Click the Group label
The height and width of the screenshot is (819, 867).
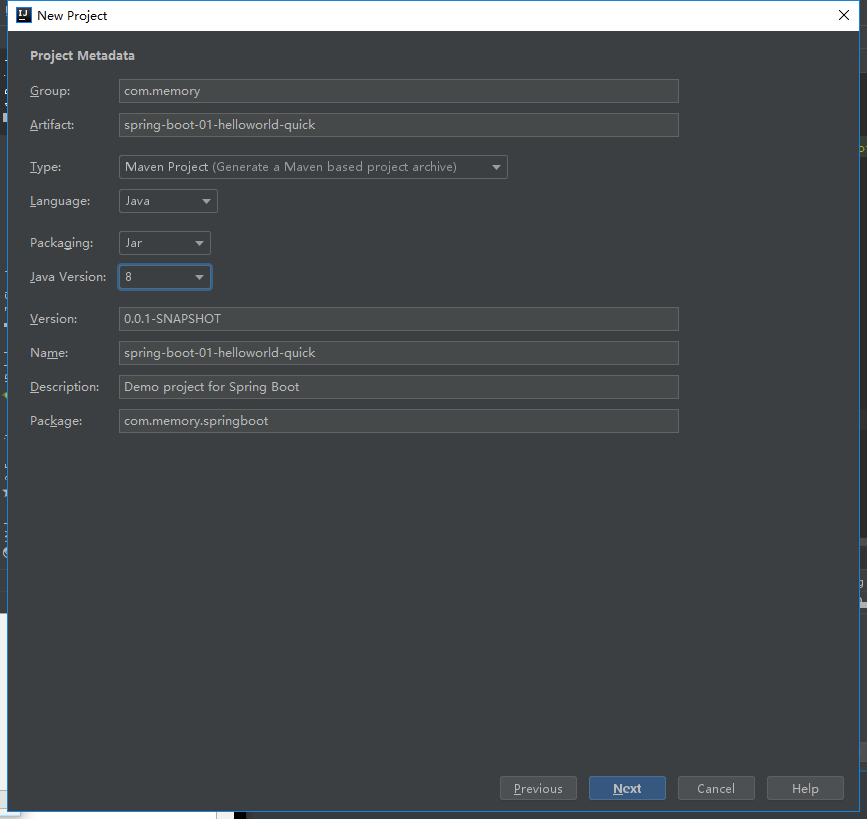50,91
